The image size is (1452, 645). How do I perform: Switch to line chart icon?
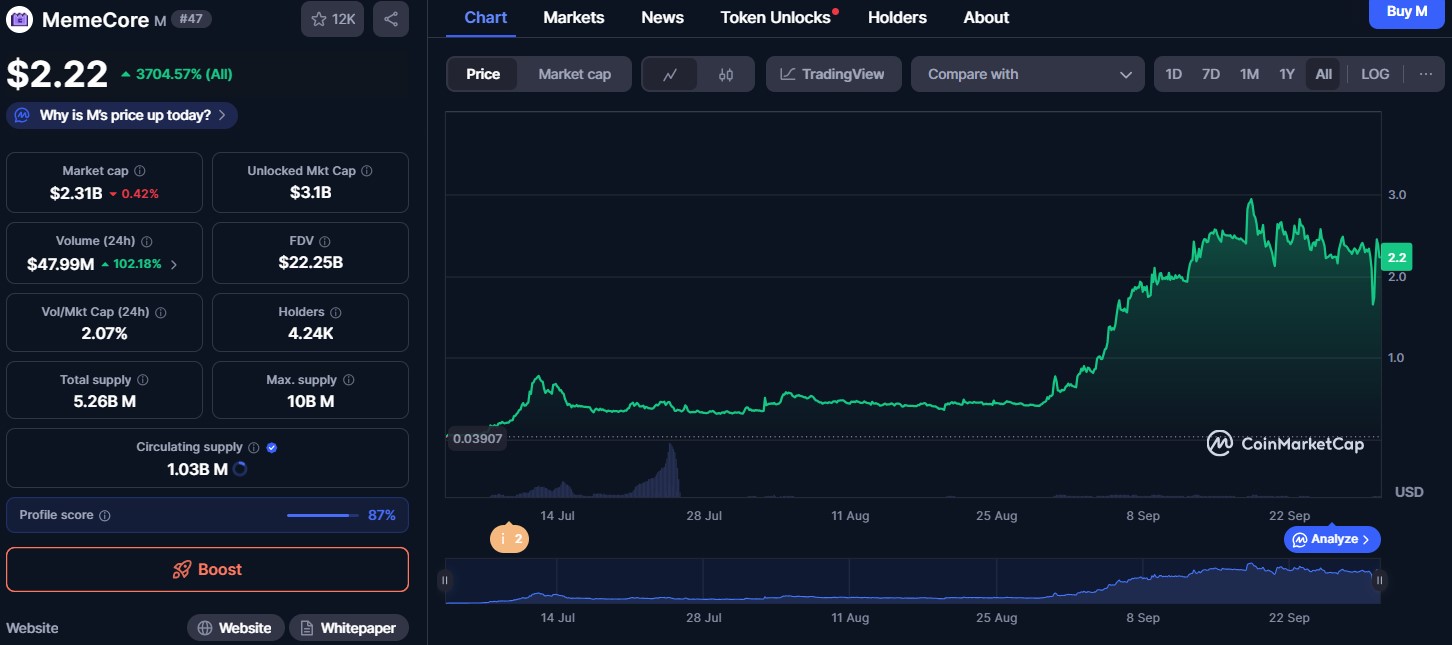(670, 74)
